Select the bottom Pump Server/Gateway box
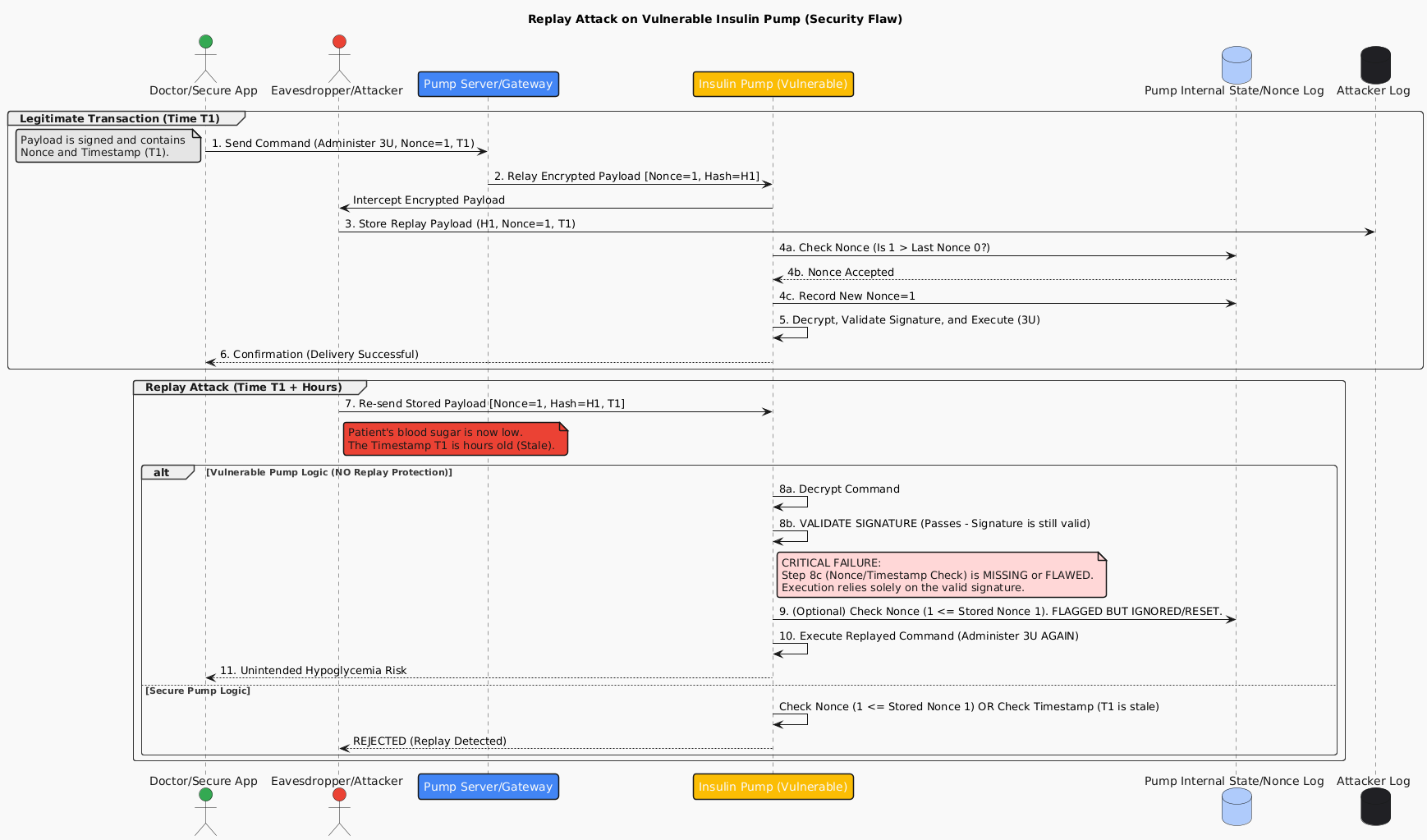This screenshot has height=840, width=1427. point(488,787)
